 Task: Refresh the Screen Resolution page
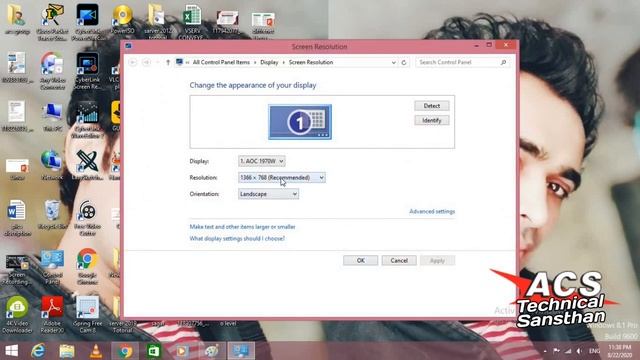(x=404, y=62)
